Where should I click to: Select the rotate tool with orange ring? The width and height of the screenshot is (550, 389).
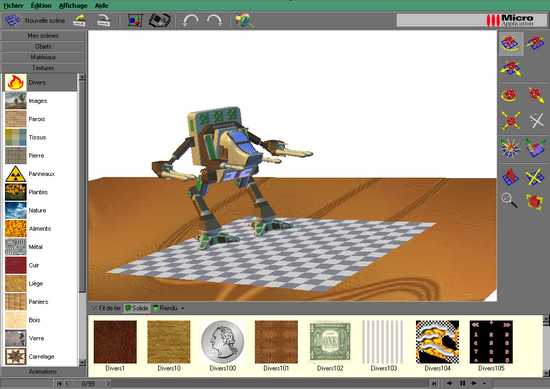point(510,95)
